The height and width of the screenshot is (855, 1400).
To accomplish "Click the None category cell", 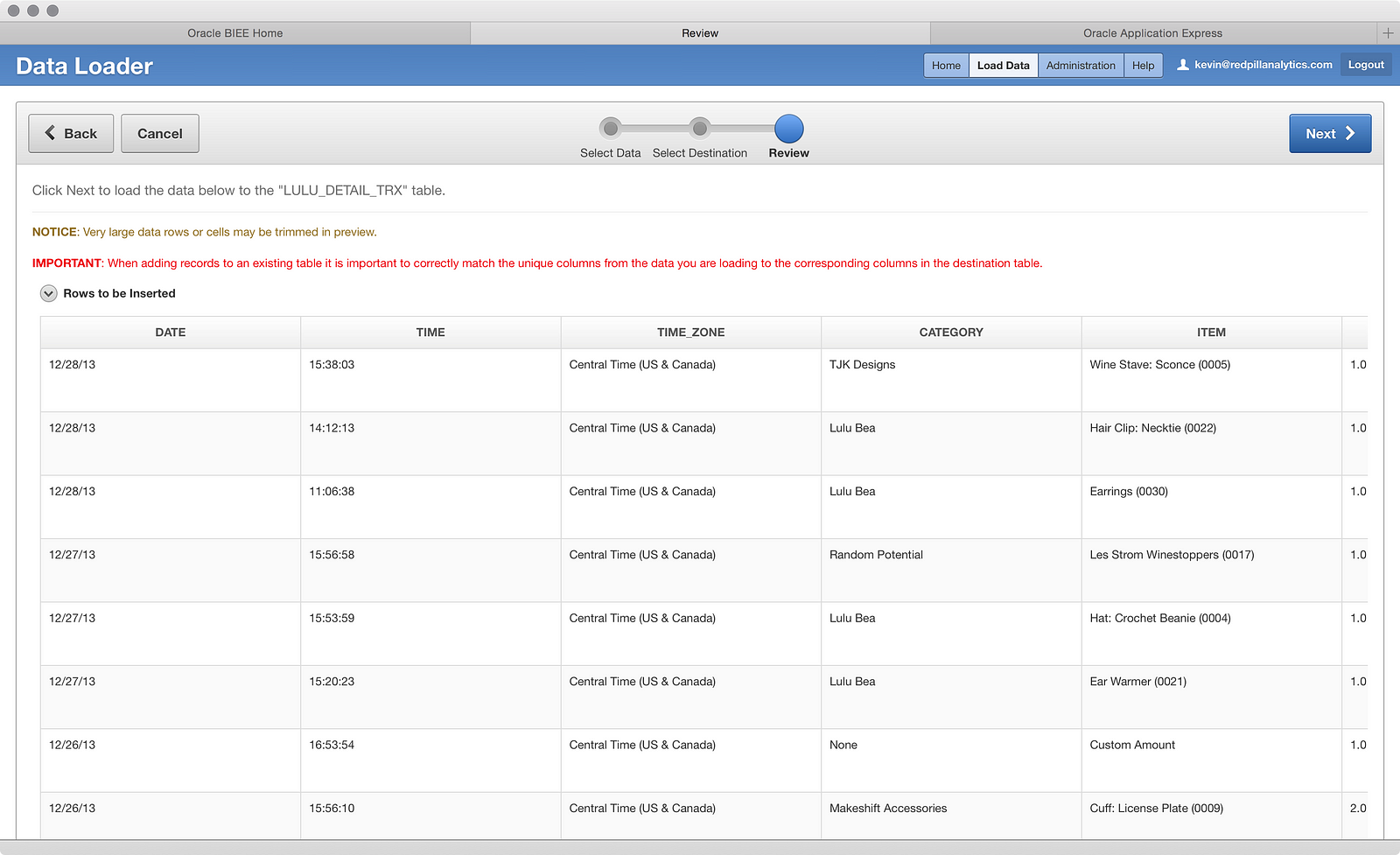I will point(951,761).
